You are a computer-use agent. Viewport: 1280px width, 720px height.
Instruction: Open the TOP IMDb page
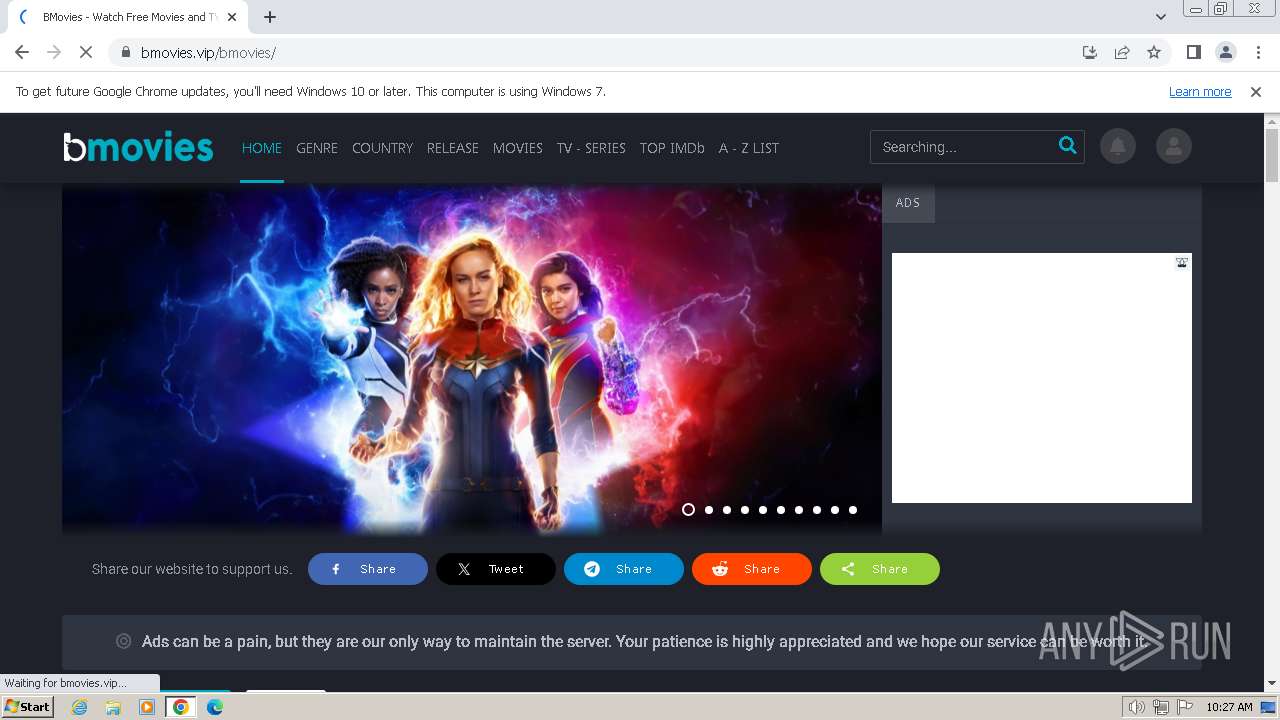pos(672,147)
